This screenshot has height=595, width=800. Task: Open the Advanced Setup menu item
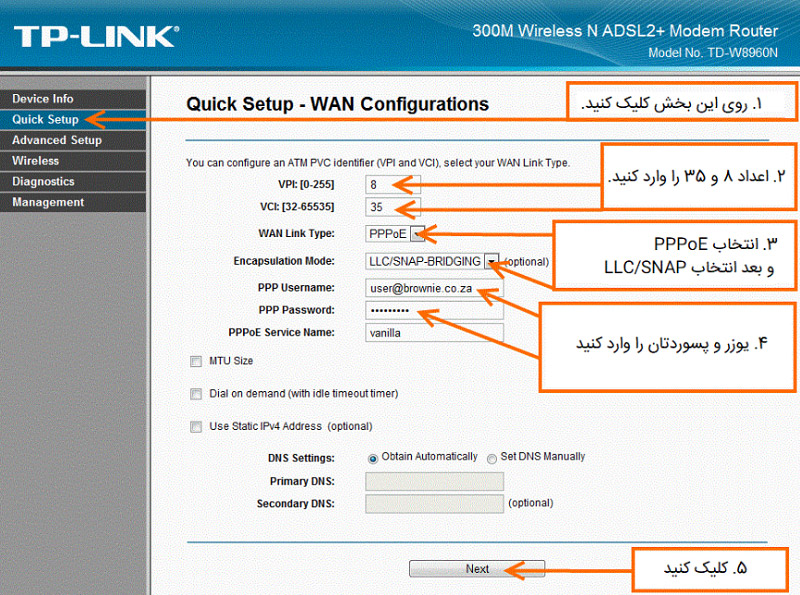(57, 140)
